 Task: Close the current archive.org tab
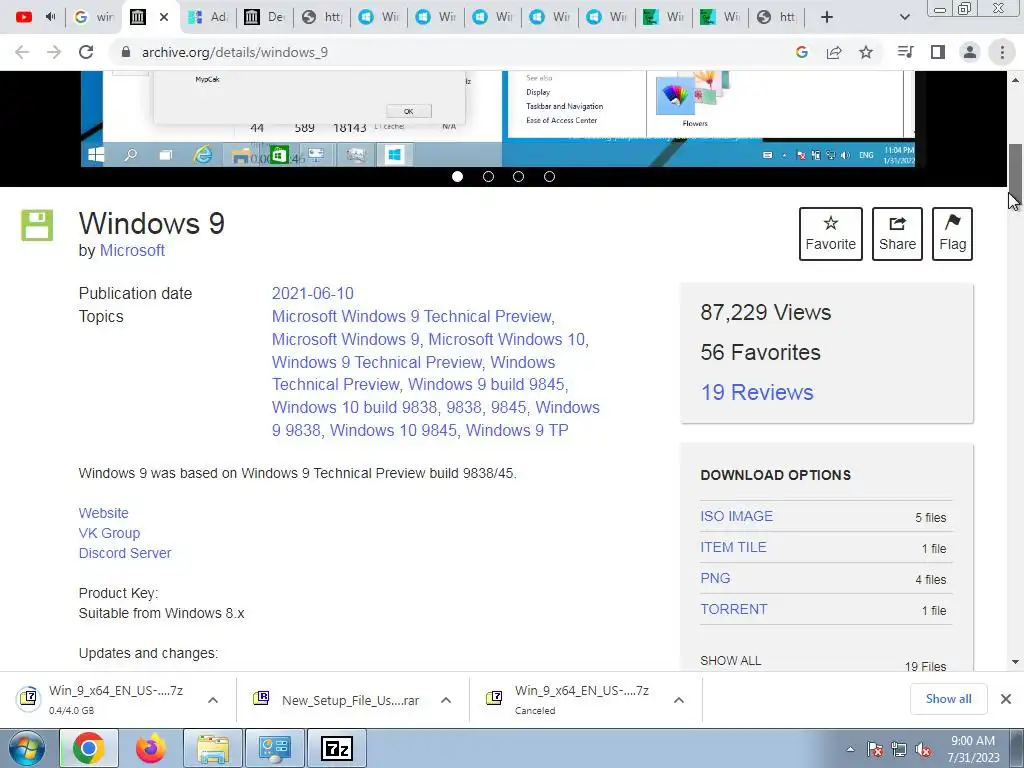pos(164,17)
